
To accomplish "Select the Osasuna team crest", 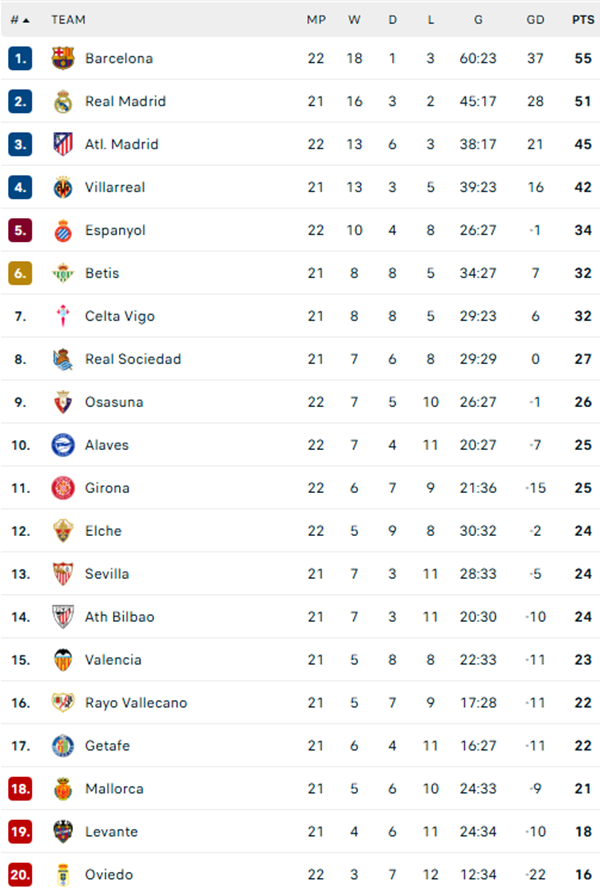I will [62, 402].
